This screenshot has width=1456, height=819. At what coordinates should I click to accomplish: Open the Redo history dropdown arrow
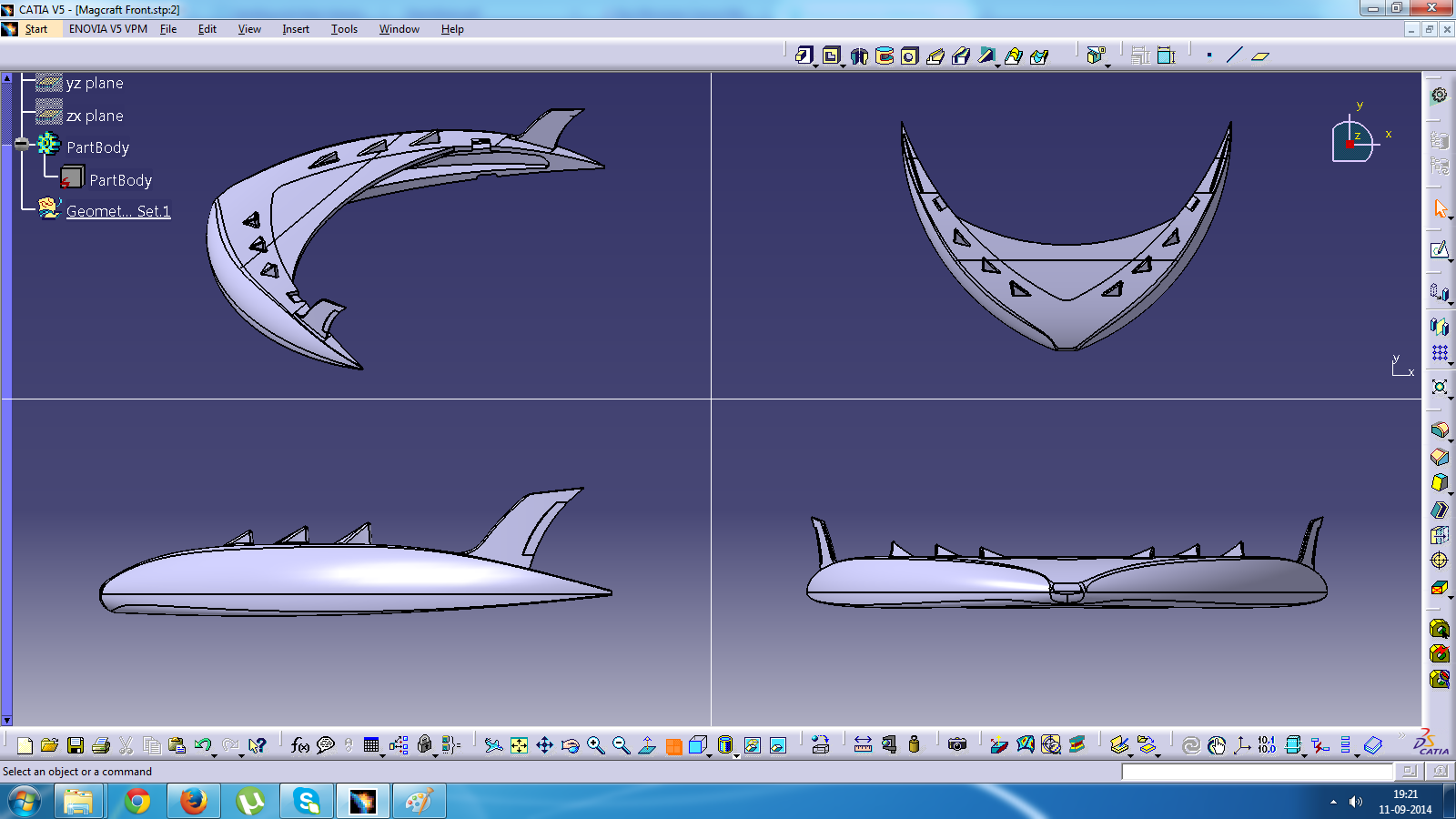241,755
